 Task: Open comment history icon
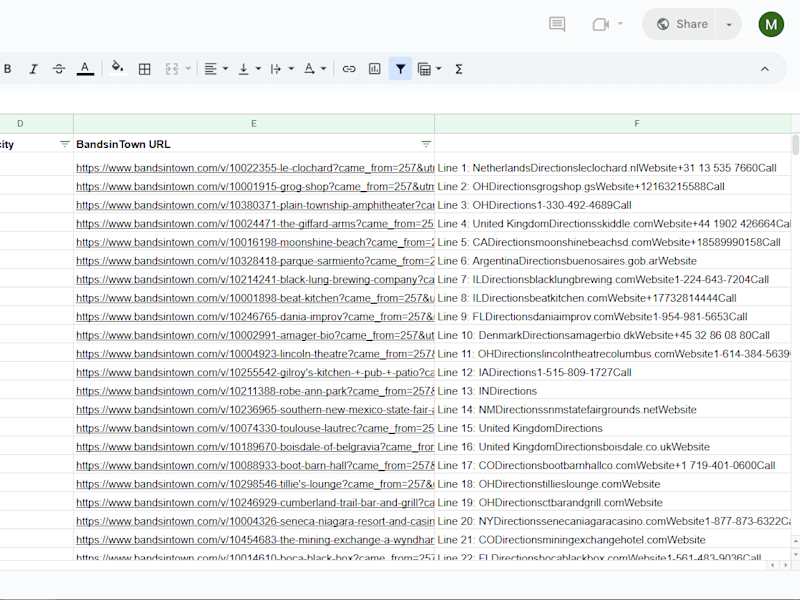pyautogui.click(x=557, y=24)
